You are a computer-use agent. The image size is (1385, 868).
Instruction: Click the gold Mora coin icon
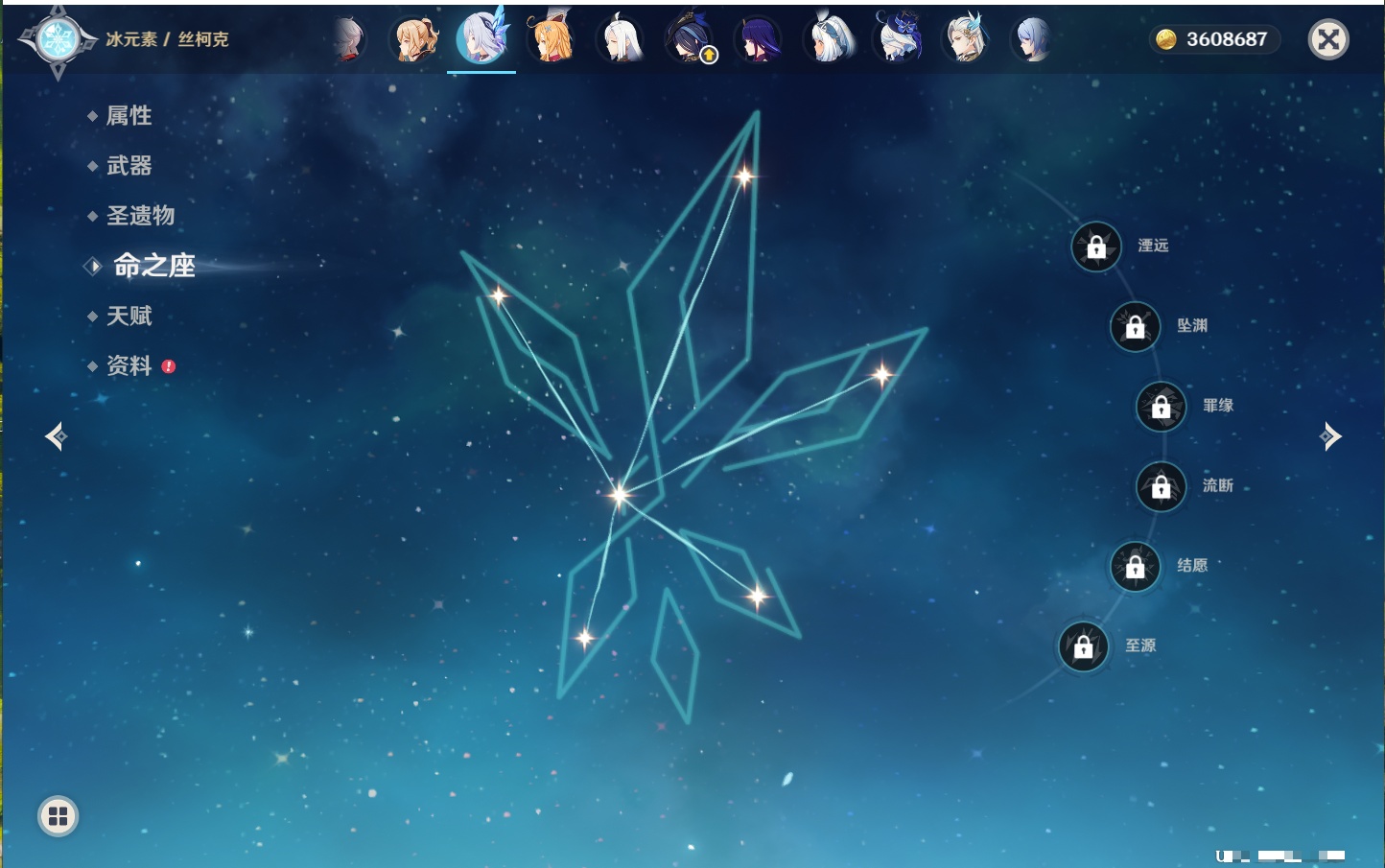[x=1165, y=39]
